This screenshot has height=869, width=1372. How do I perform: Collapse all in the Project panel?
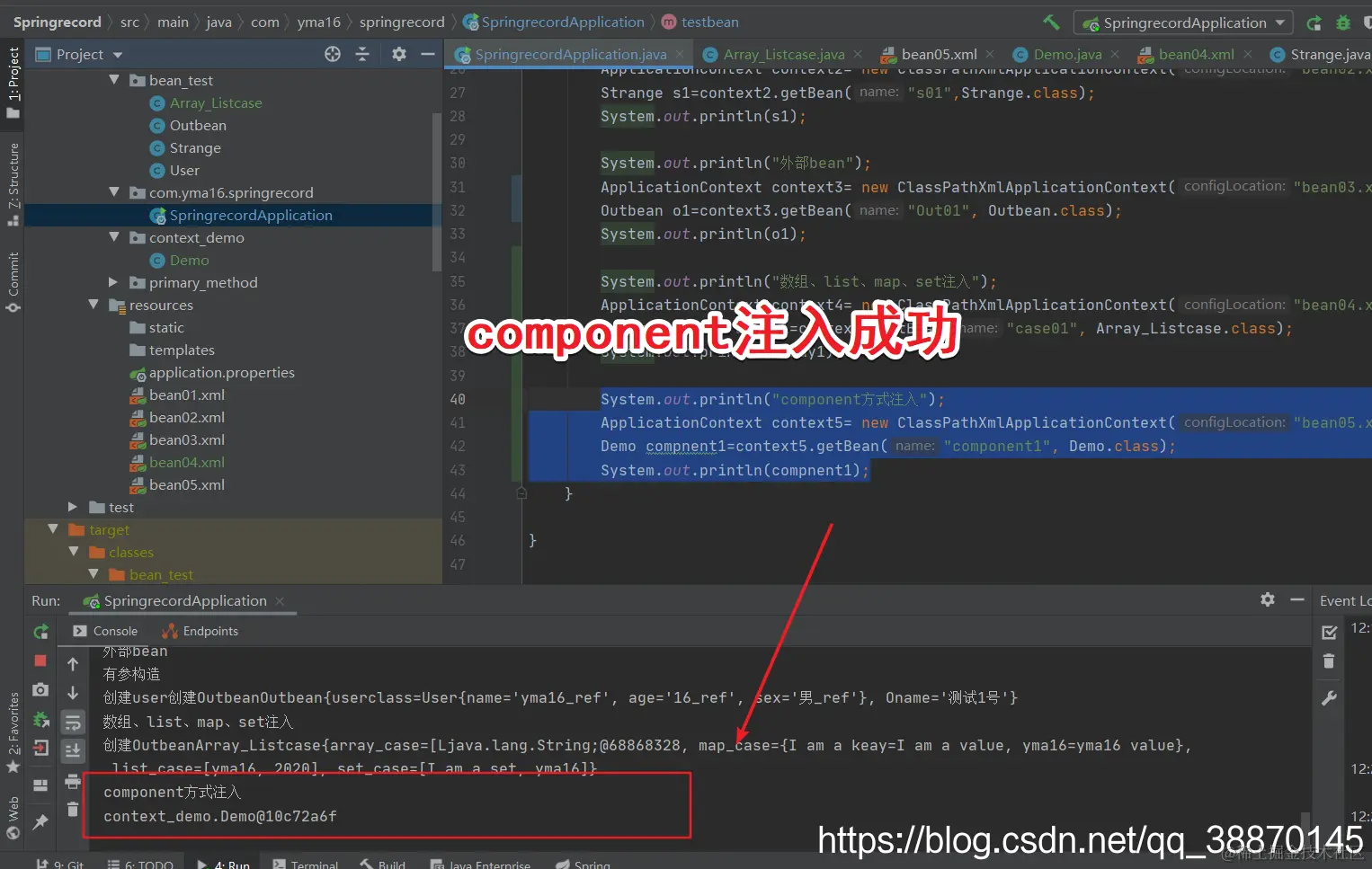(362, 54)
